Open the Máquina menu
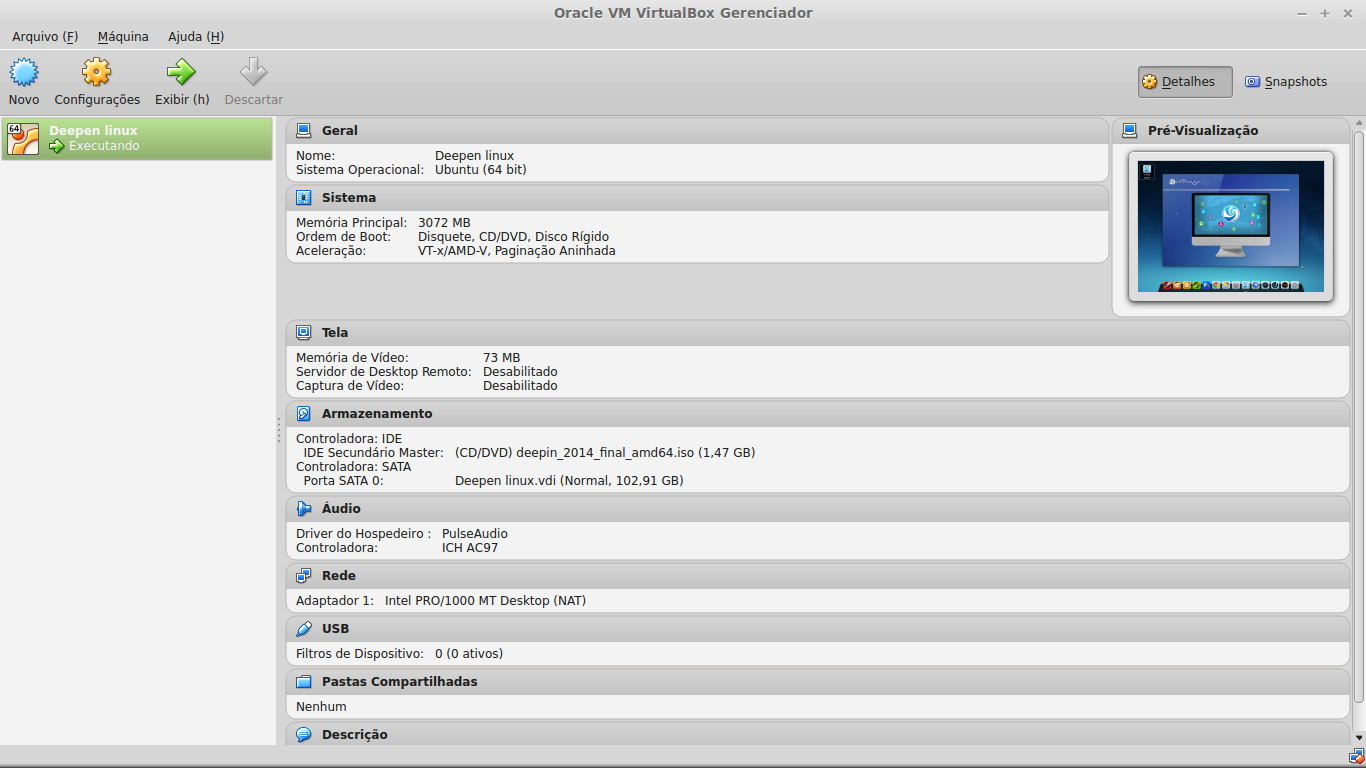The image size is (1366, 768). 123,37
